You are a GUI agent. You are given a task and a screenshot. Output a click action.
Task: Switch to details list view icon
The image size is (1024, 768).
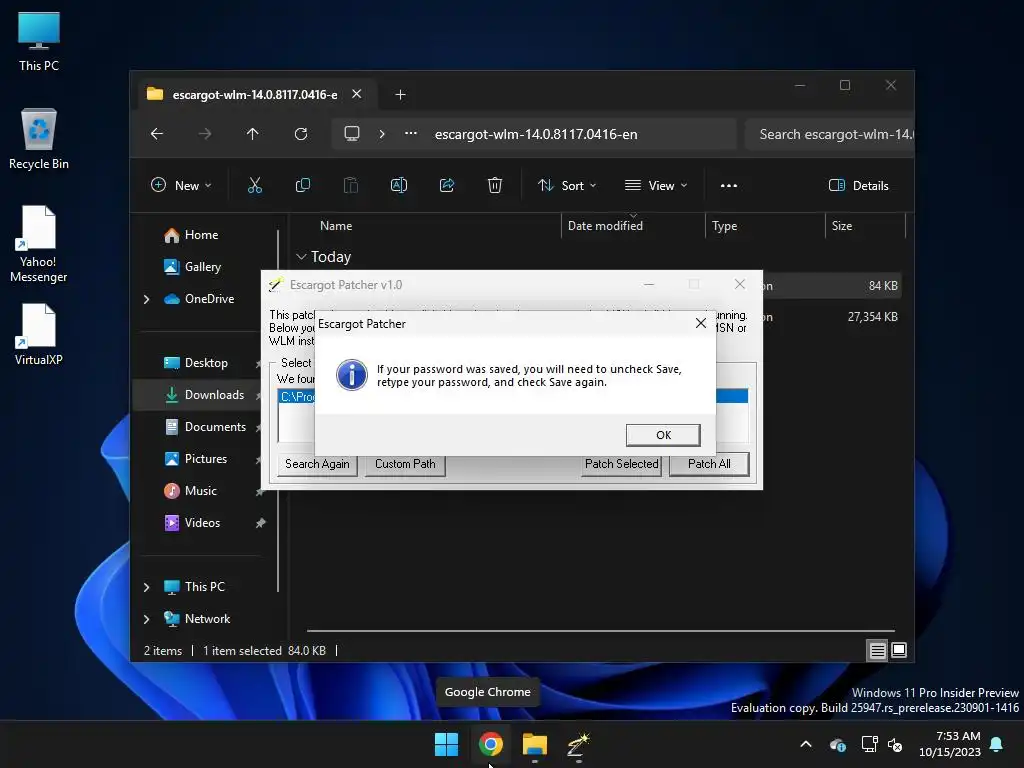877,650
